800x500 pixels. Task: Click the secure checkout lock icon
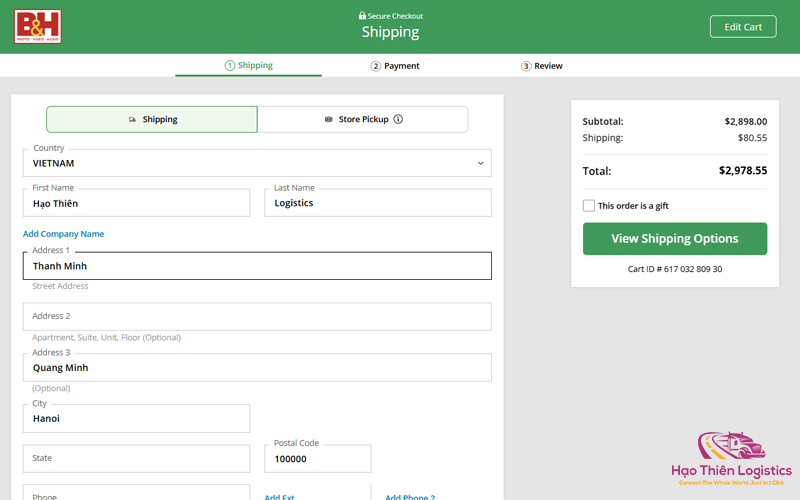click(362, 15)
